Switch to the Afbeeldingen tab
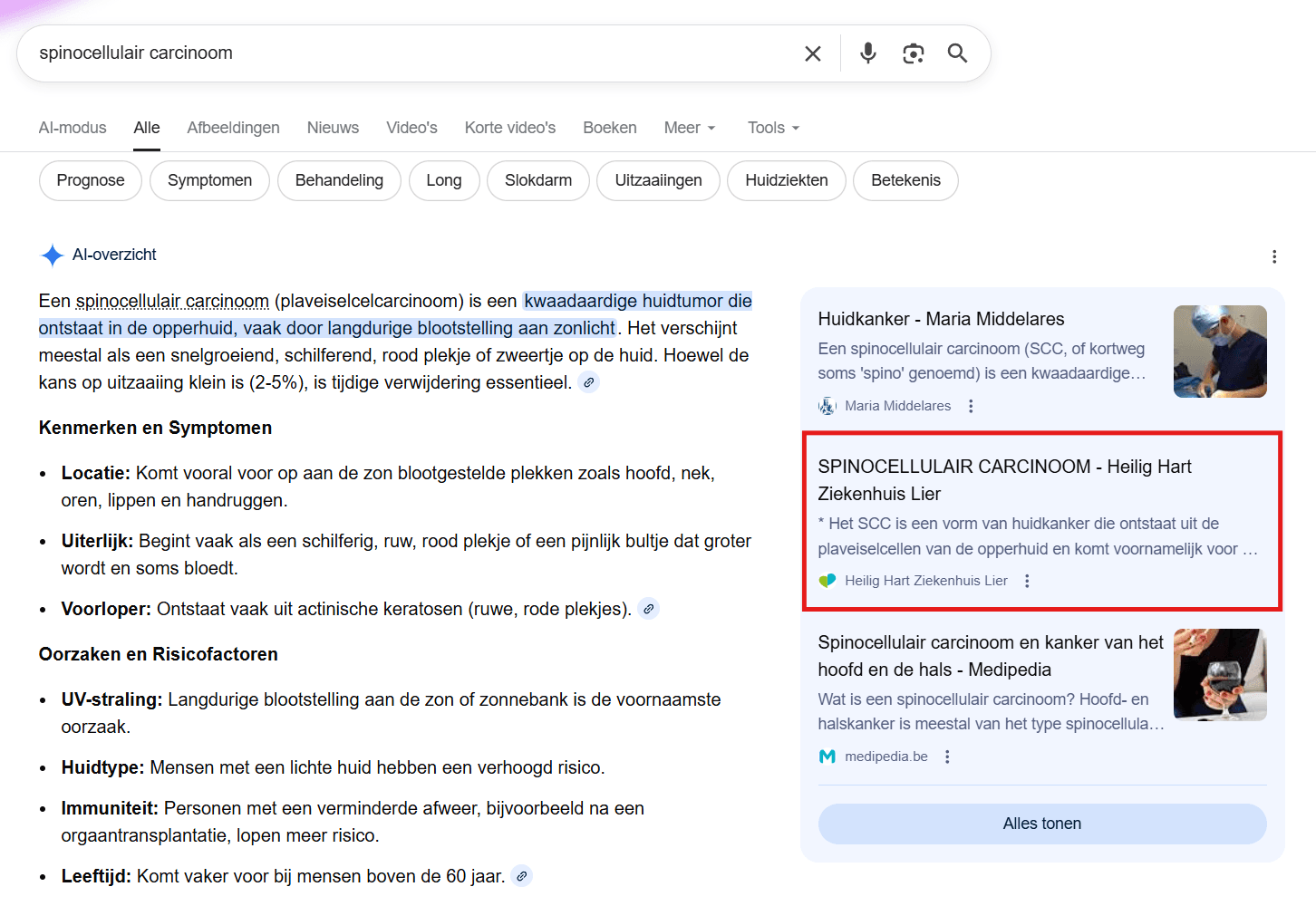The height and width of the screenshot is (906, 1316). [233, 127]
